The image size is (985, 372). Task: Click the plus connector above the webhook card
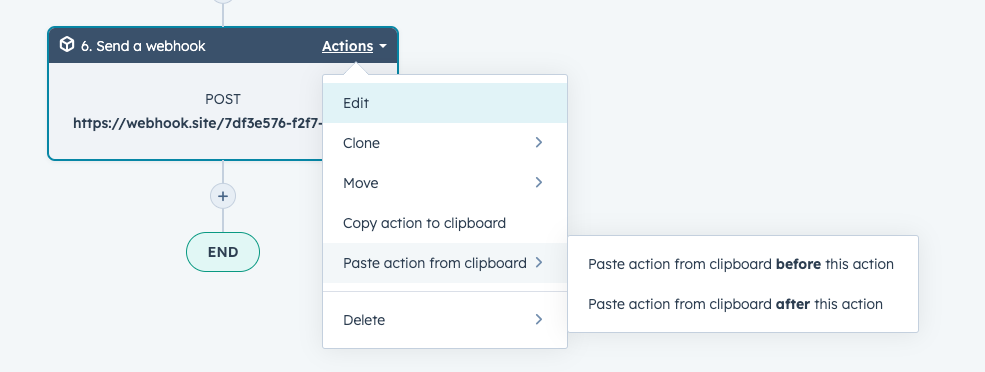click(x=222, y=1)
